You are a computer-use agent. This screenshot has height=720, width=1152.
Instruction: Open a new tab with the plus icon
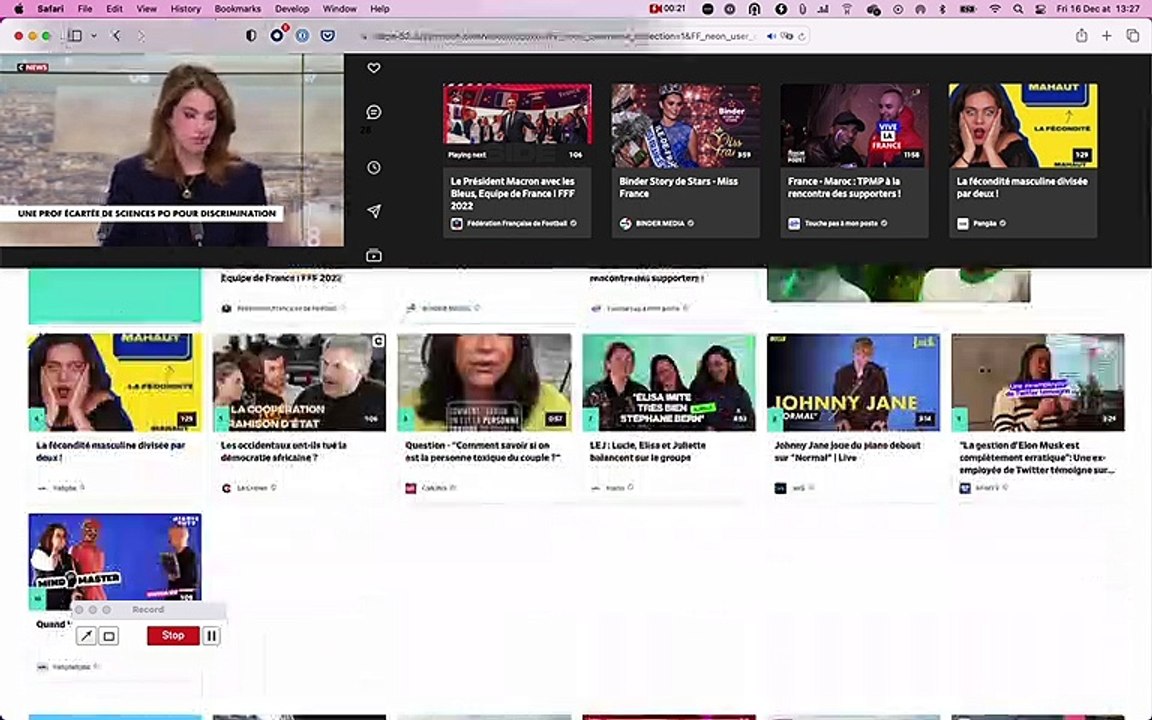point(1106,35)
